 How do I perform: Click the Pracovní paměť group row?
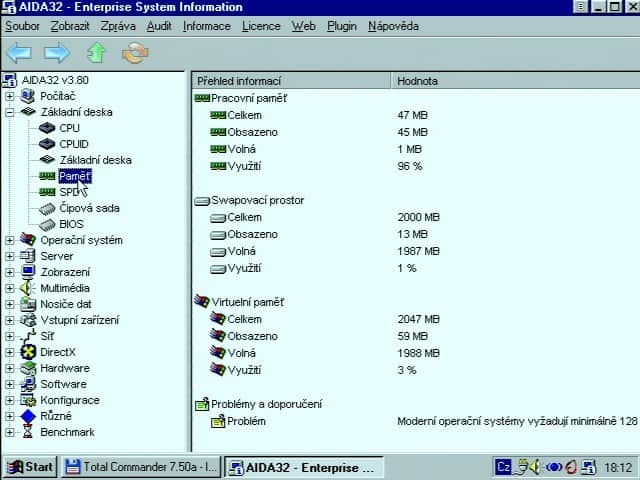[x=249, y=98]
